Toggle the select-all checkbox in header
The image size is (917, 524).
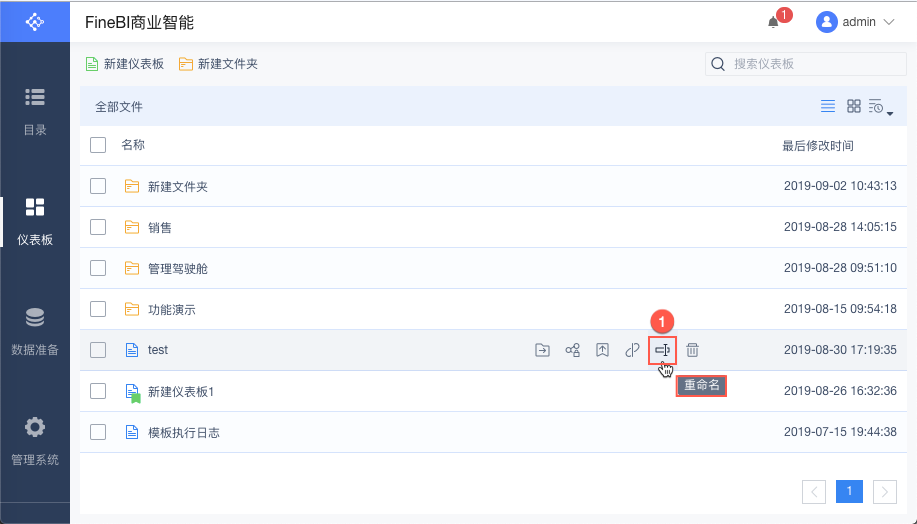(98, 145)
